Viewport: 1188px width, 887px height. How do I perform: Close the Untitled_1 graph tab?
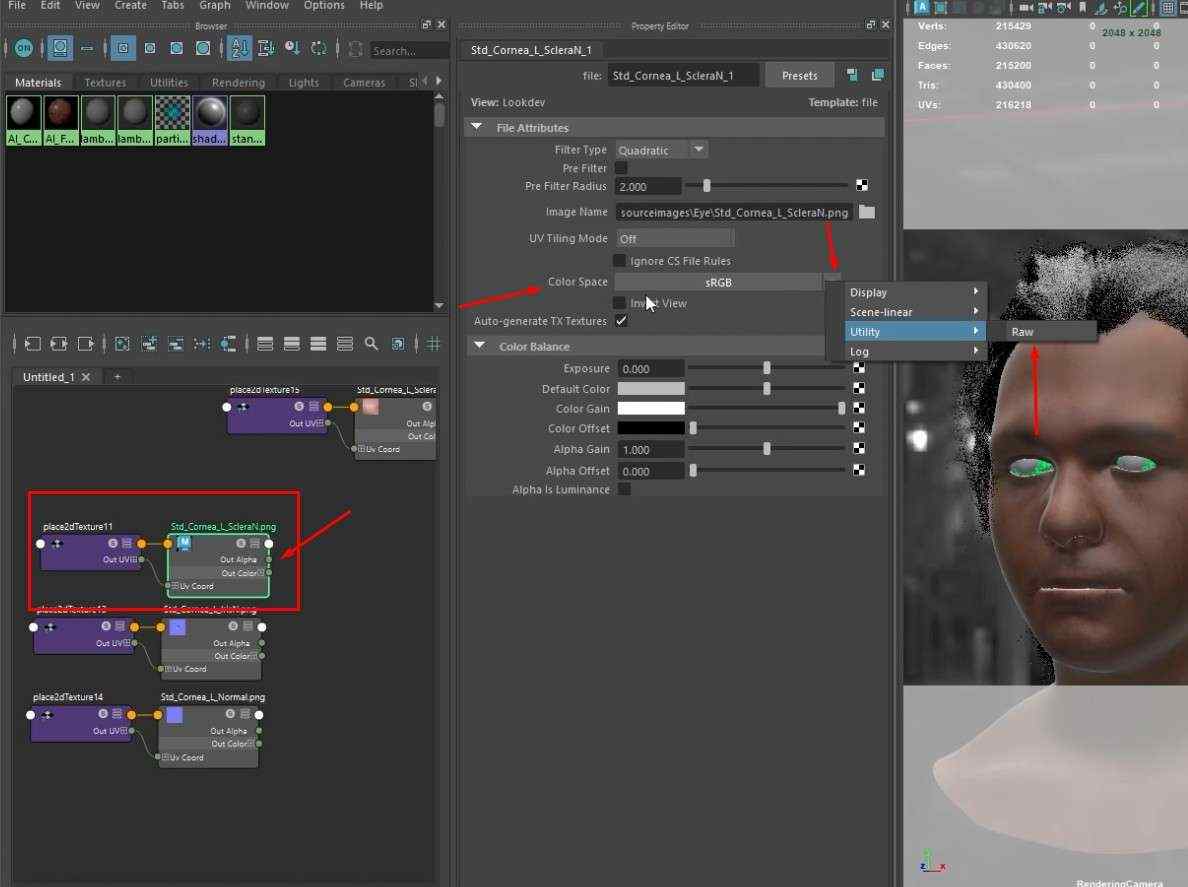86,376
